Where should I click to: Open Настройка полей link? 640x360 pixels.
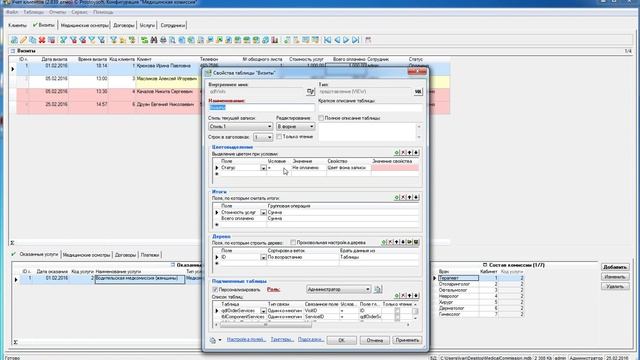246,340
